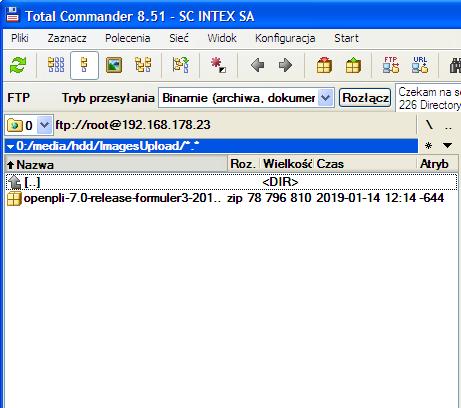461x408 pixels.
Task: Click the network drive icon labeled 0
Action: [x=15, y=125]
